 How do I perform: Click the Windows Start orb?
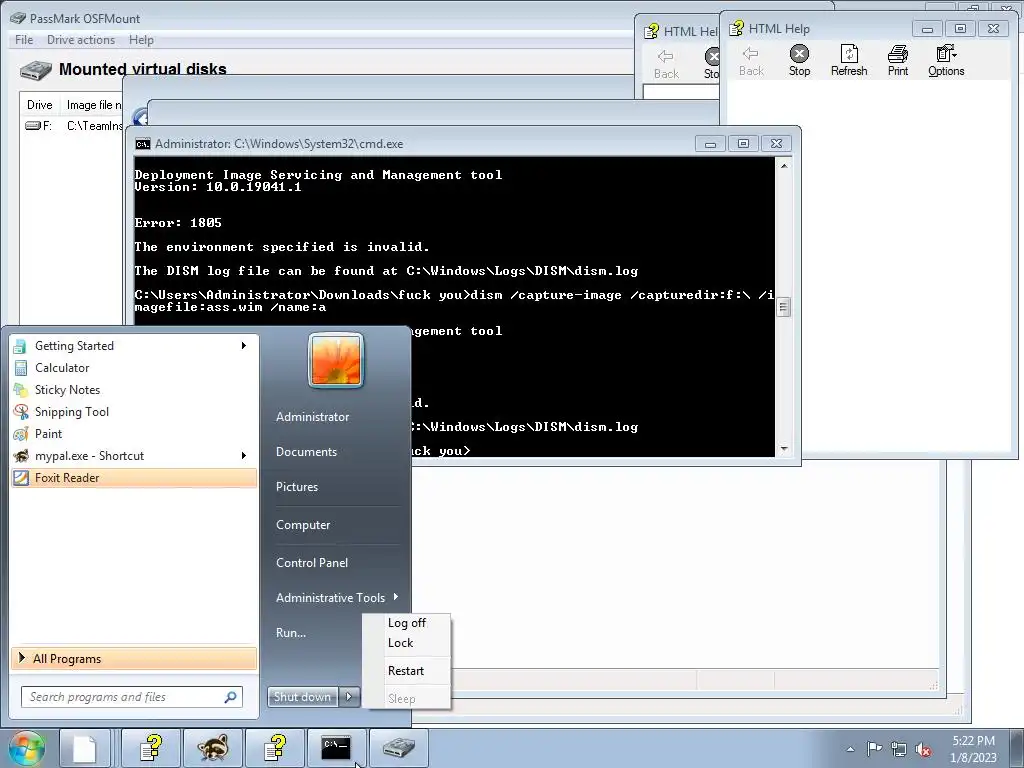[26, 748]
